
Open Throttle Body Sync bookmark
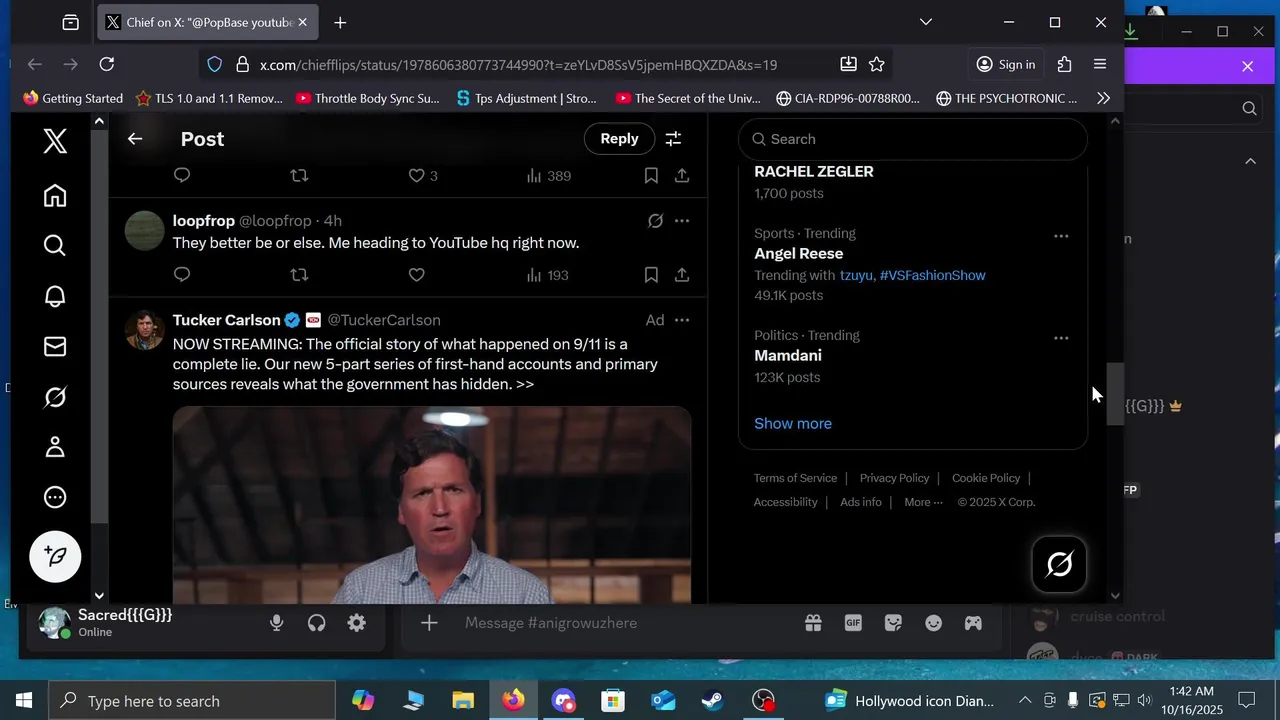pos(368,98)
